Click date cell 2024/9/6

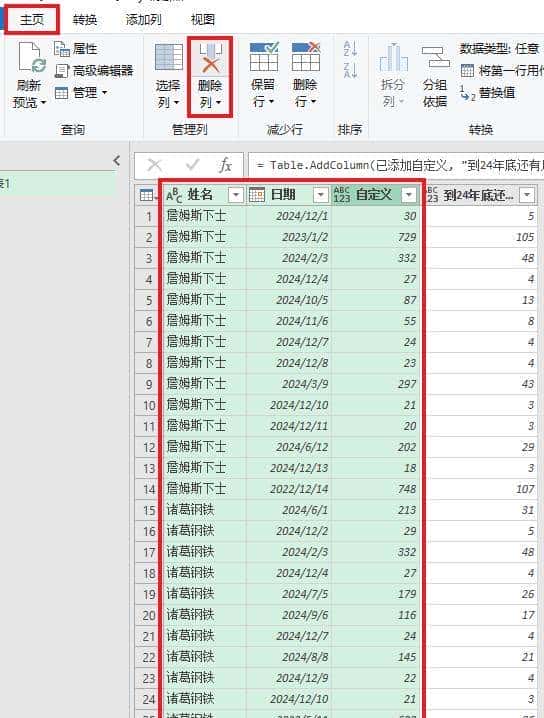288,615
